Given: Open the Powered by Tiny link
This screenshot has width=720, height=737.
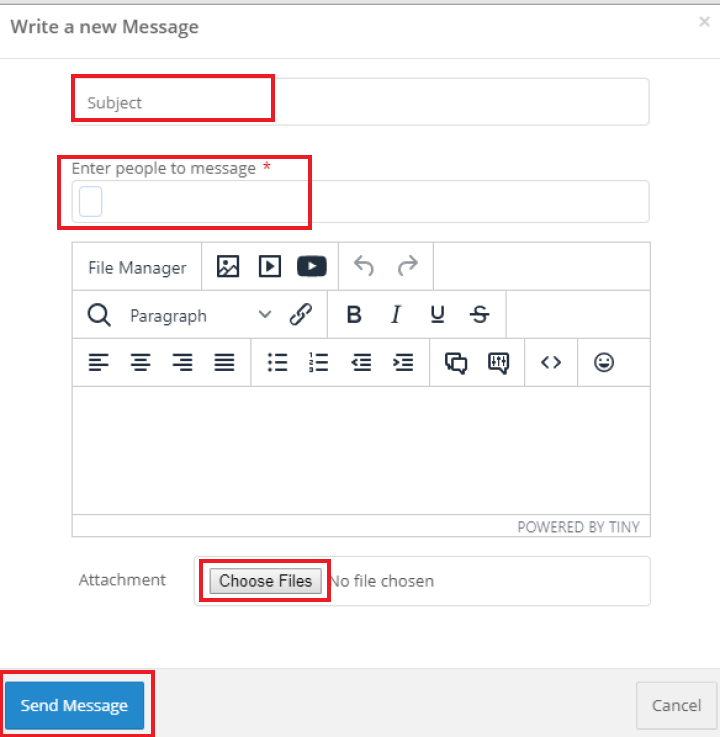Looking at the screenshot, I should (579, 527).
